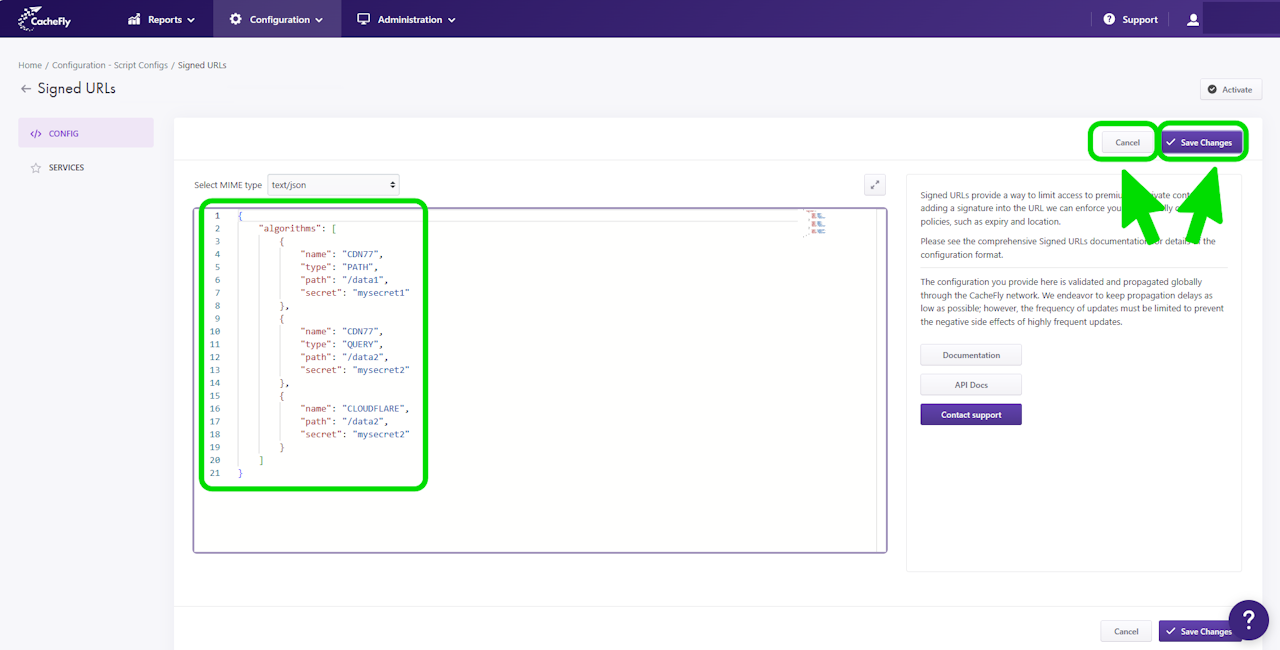Click the Support question mark icon
Viewport: 1280px width, 650px height.
(x=1109, y=19)
